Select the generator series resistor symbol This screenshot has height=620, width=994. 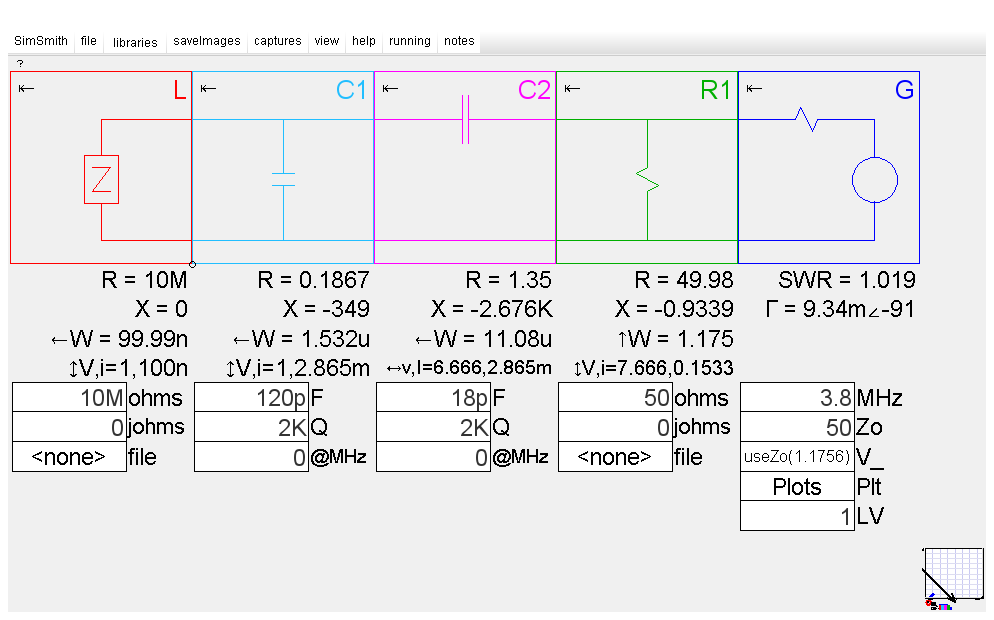coord(807,119)
